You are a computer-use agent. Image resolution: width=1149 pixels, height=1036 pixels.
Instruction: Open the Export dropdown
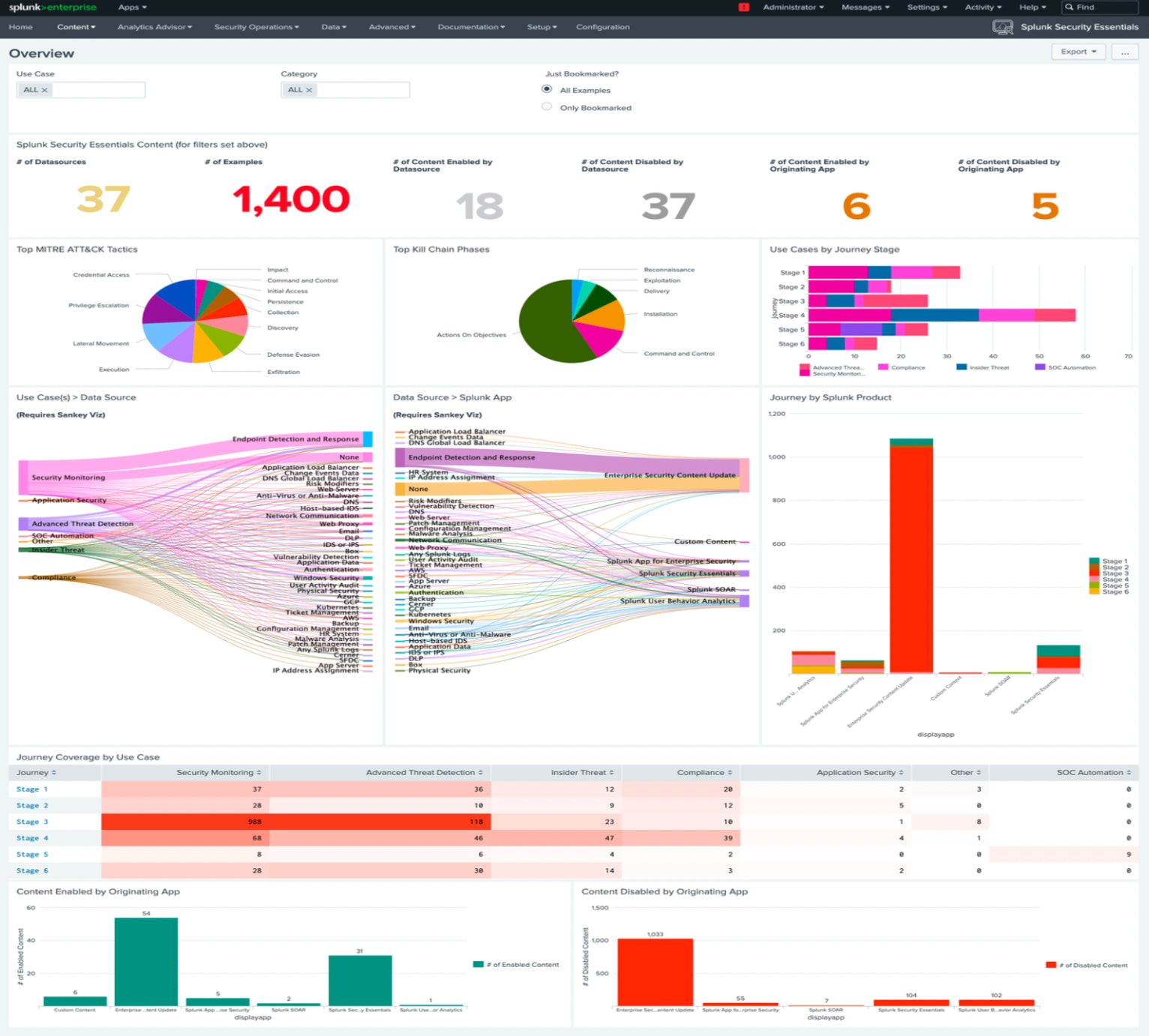pos(1078,52)
